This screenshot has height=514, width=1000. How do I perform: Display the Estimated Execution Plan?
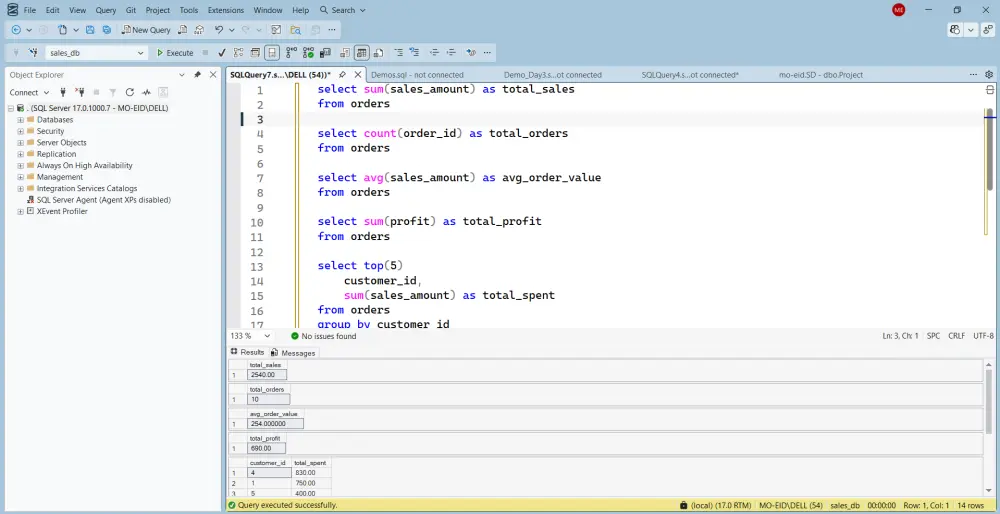[x=239, y=53]
